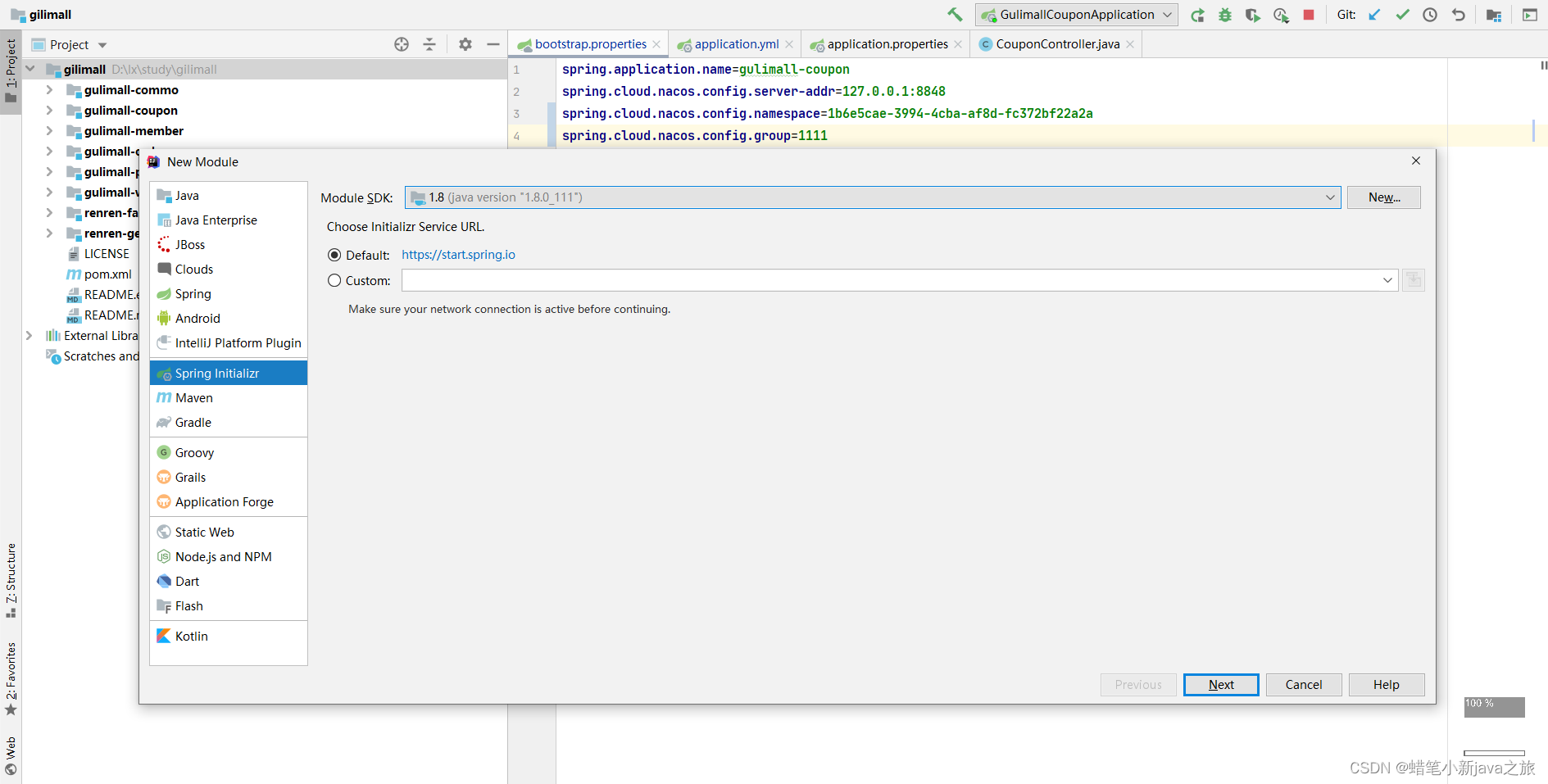Stop the running application
The image size is (1548, 784).
[1309, 15]
